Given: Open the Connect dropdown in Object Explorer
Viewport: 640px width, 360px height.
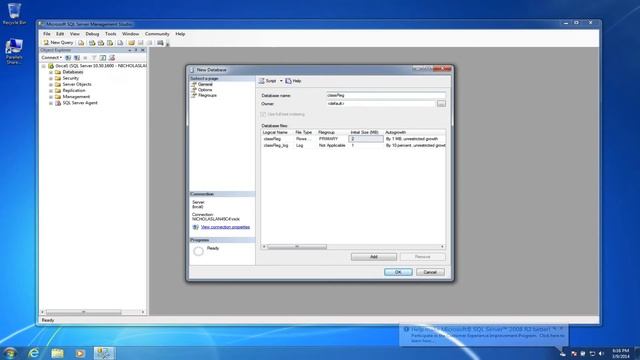Looking at the screenshot, I should pyautogui.click(x=51, y=58).
